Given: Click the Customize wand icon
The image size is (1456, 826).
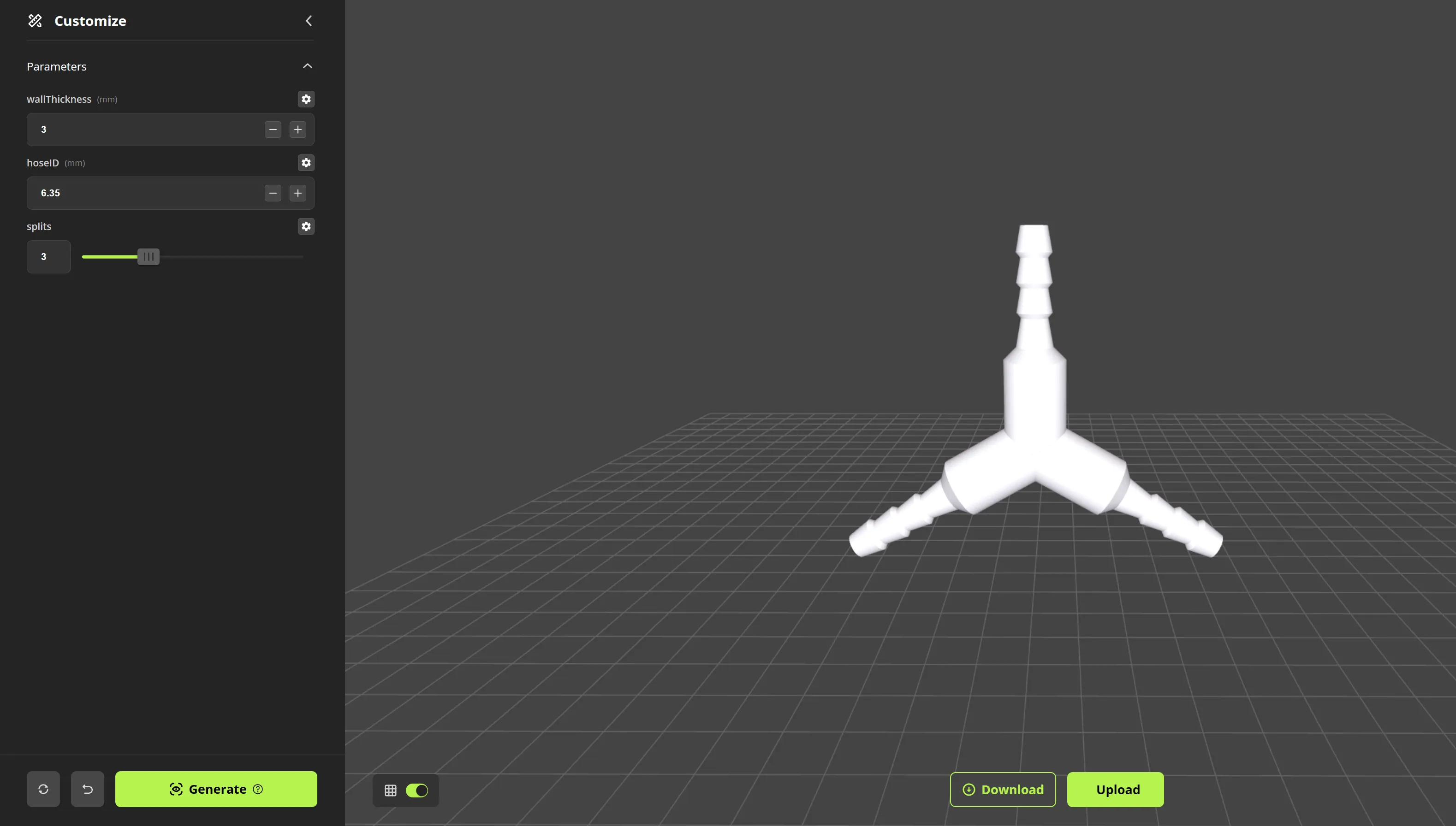Looking at the screenshot, I should point(35,21).
